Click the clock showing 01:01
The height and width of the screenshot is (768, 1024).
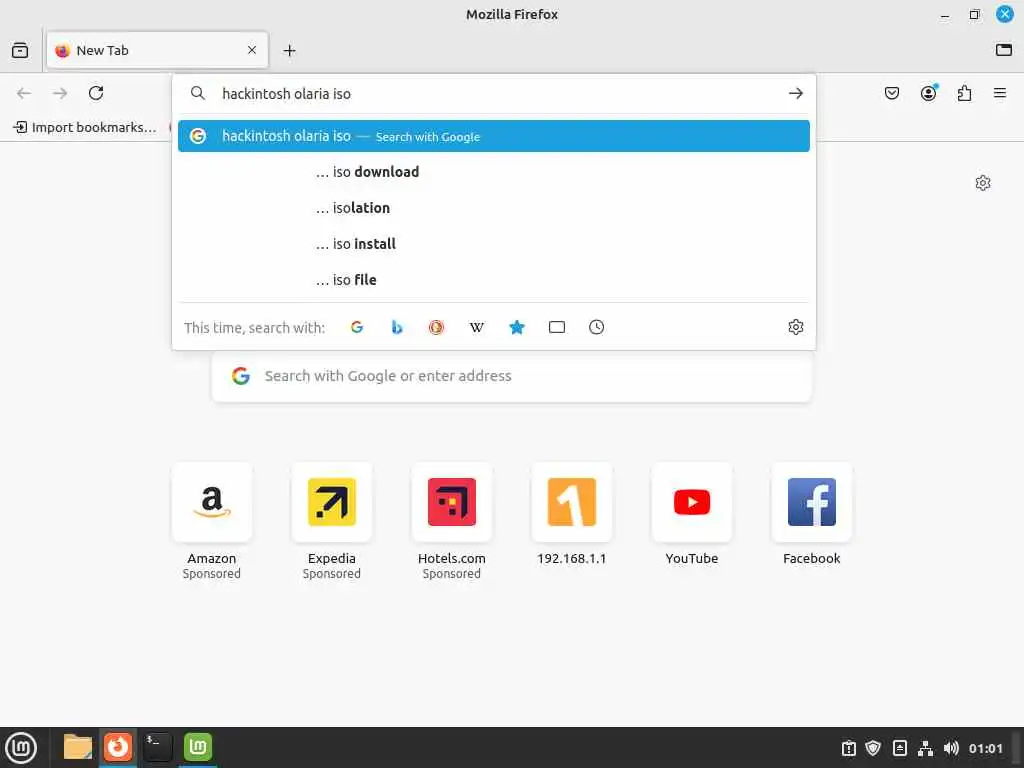(985, 748)
